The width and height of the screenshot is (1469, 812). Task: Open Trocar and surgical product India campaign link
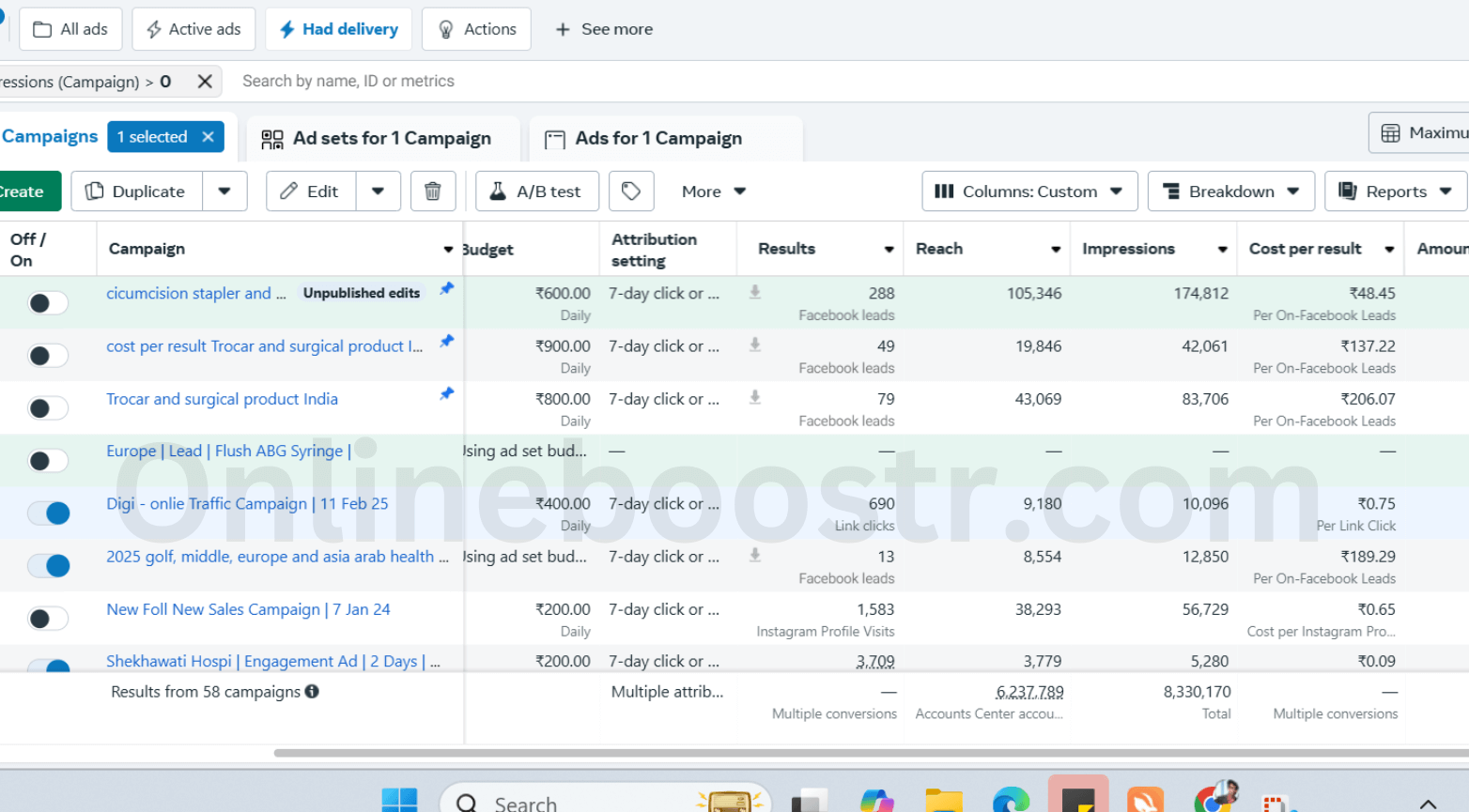click(222, 399)
